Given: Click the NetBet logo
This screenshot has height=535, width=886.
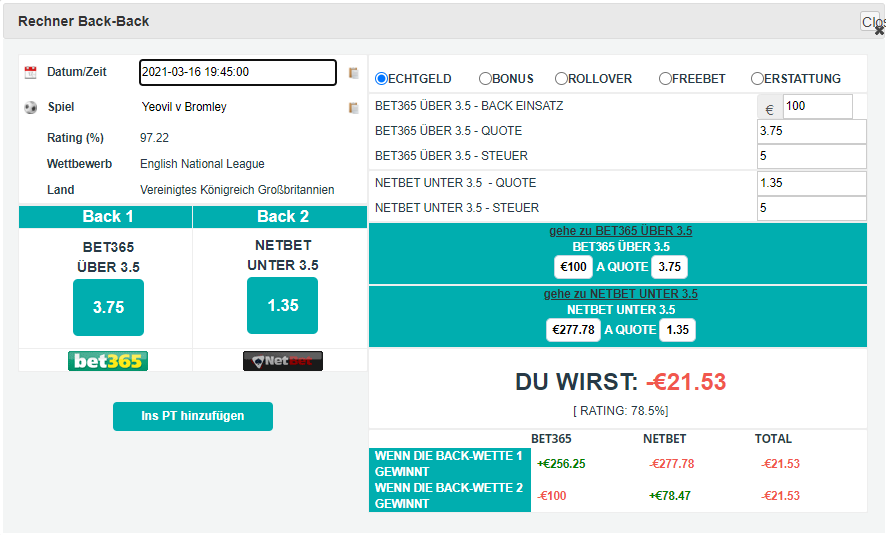Looking at the screenshot, I should [x=282, y=361].
